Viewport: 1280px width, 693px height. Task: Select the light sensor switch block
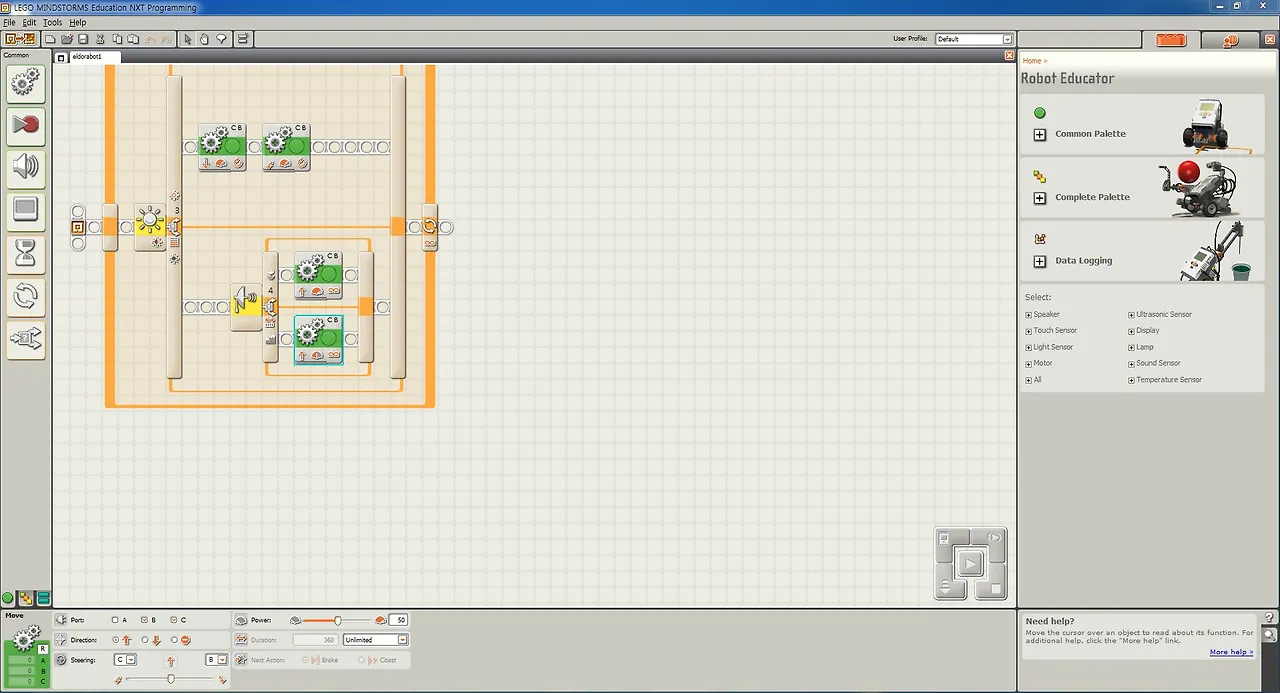(151, 228)
